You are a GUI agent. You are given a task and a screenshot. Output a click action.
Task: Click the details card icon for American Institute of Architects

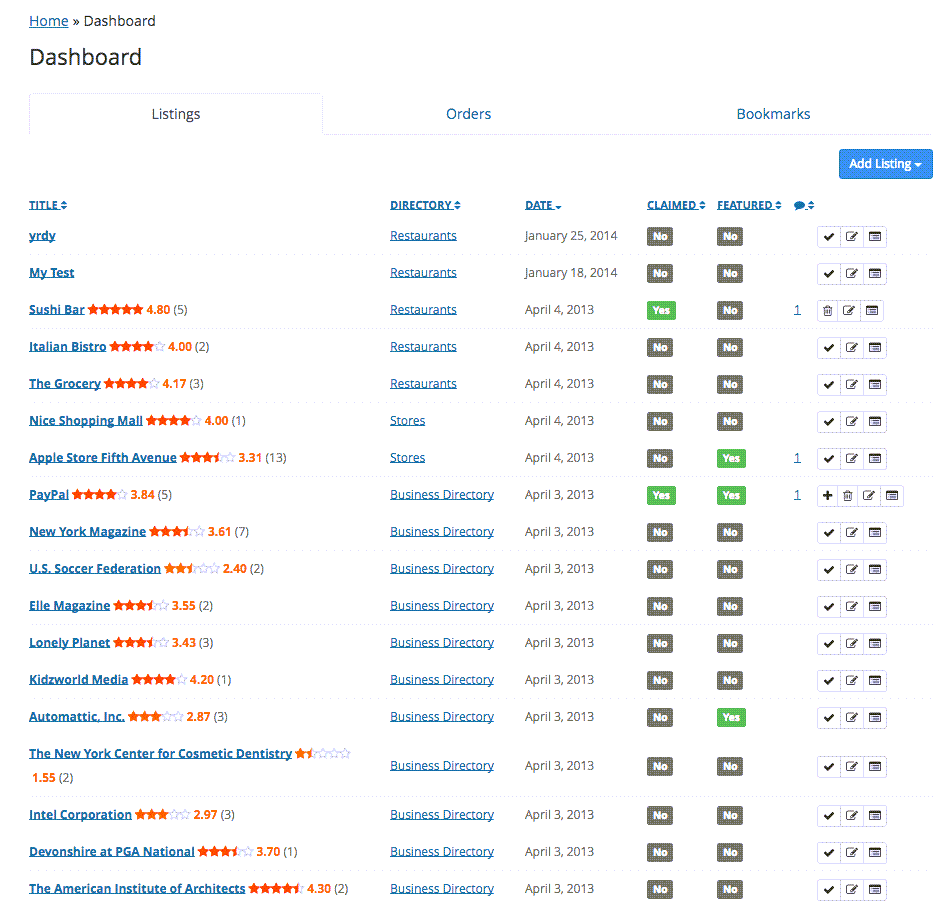click(875, 889)
